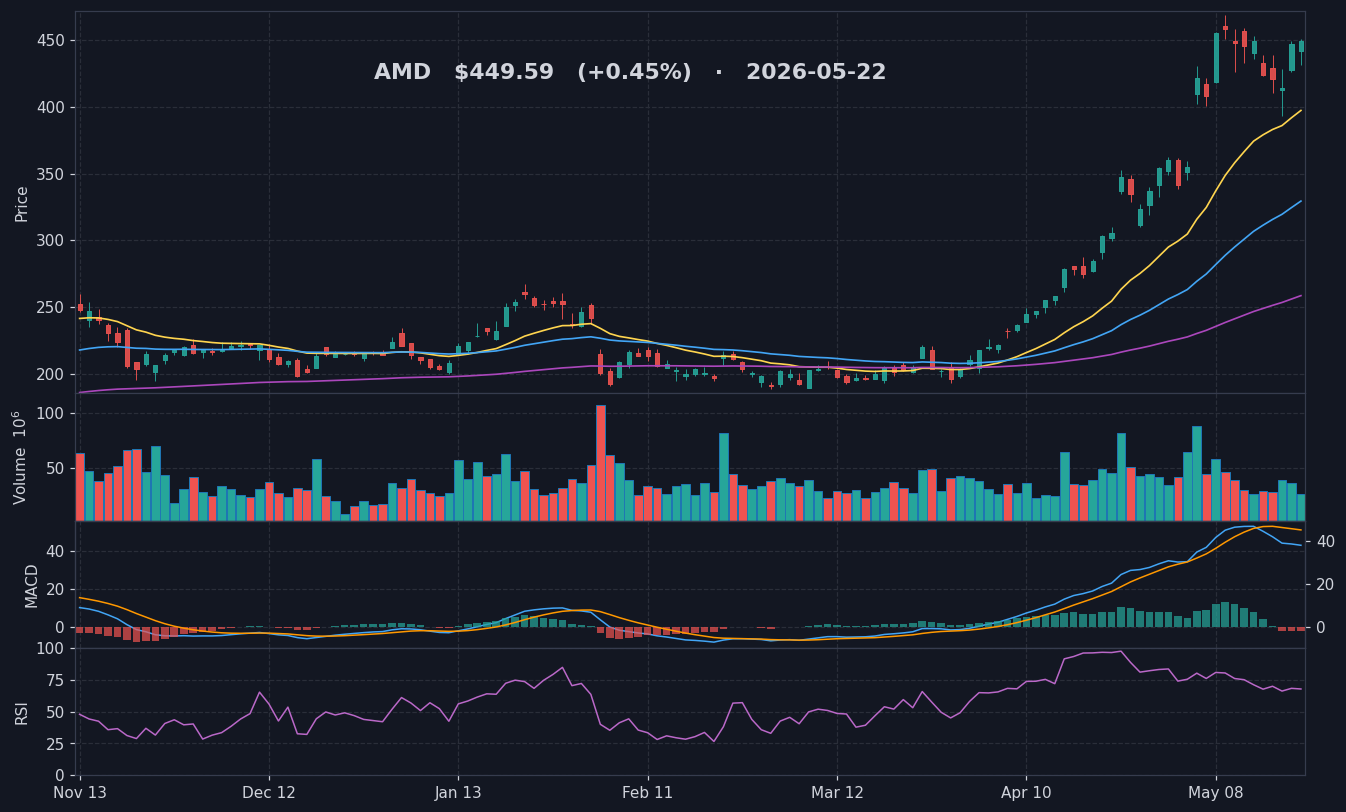Click the tallest volume bar near Feb
Screen dimensions: 1346x812
pyautogui.click(x=601, y=463)
